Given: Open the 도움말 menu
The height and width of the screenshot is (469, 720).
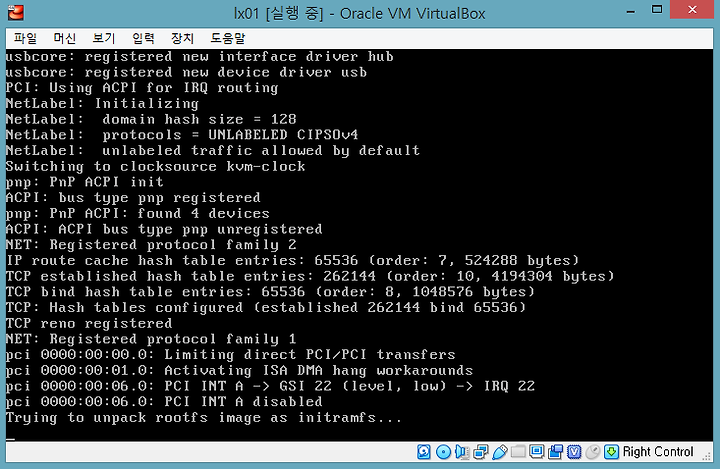Looking at the screenshot, I should (228, 38).
